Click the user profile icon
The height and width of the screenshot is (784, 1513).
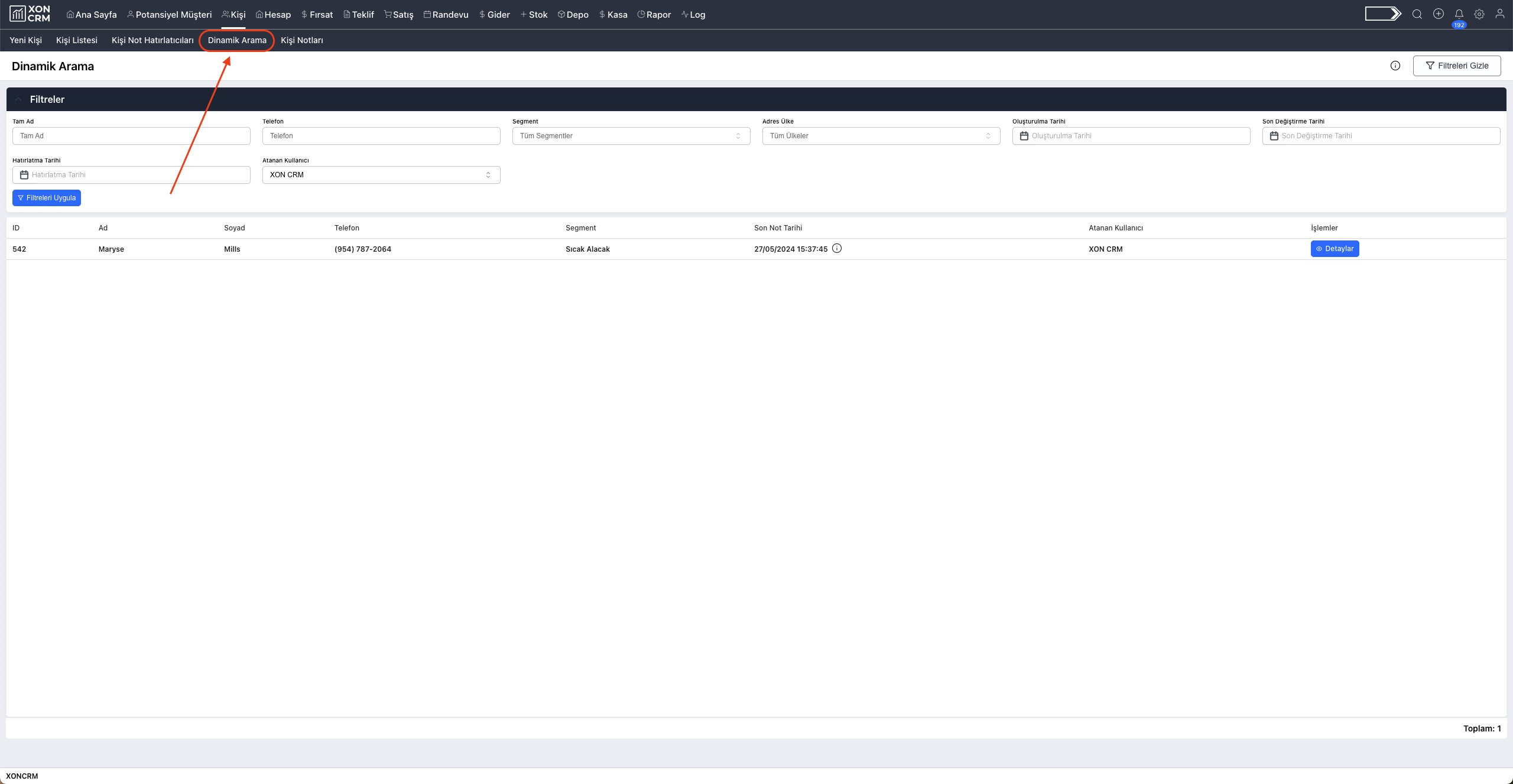tap(1499, 14)
